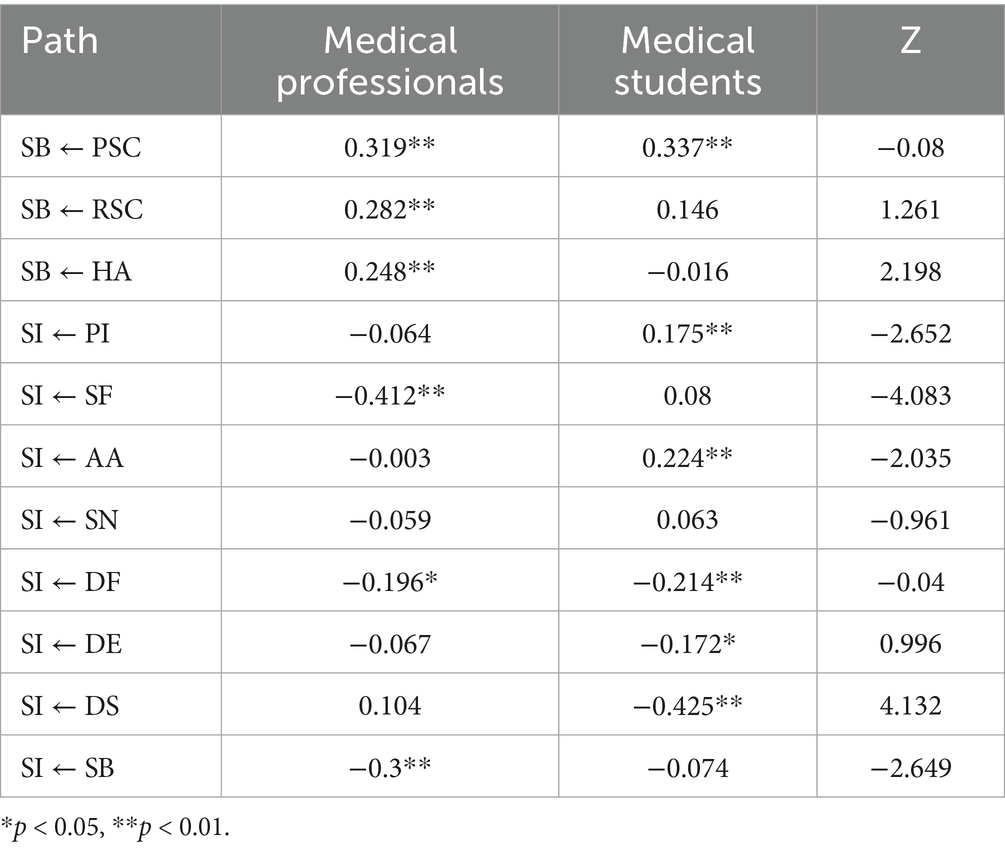
Task: Click the −0.412** cell for SI ← SF
Action: coord(390,394)
